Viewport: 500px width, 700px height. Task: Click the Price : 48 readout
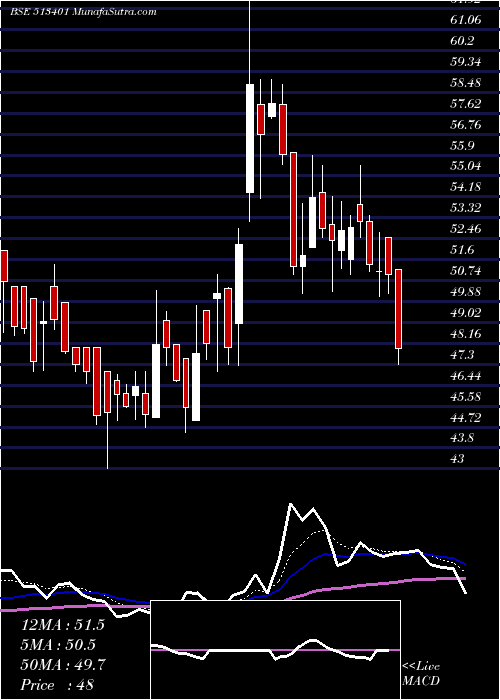(x=57, y=685)
